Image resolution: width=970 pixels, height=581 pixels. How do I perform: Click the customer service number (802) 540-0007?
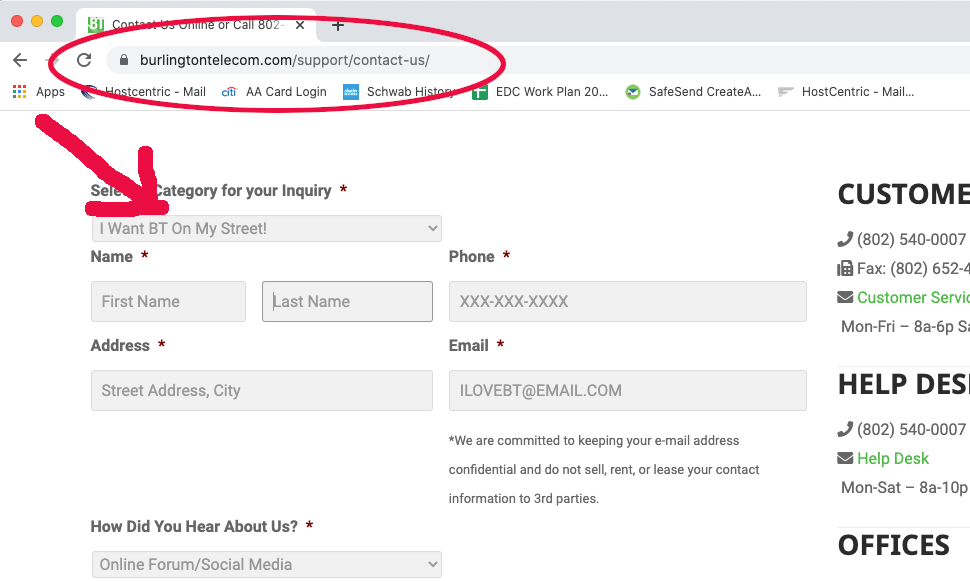click(x=911, y=239)
